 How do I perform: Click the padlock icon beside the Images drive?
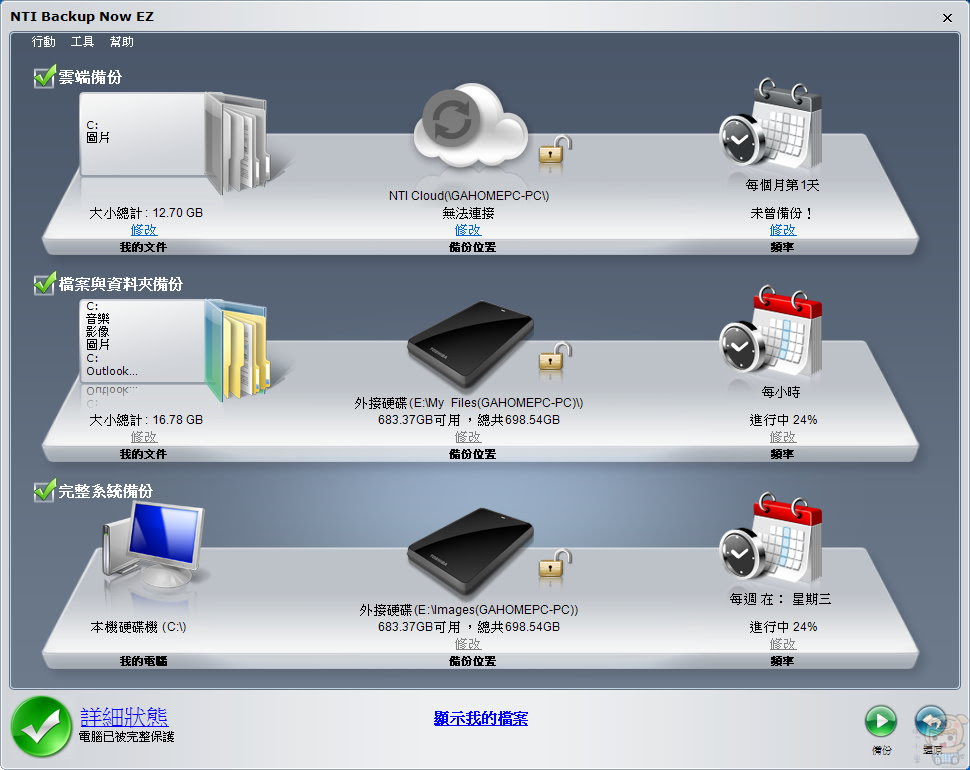point(555,563)
